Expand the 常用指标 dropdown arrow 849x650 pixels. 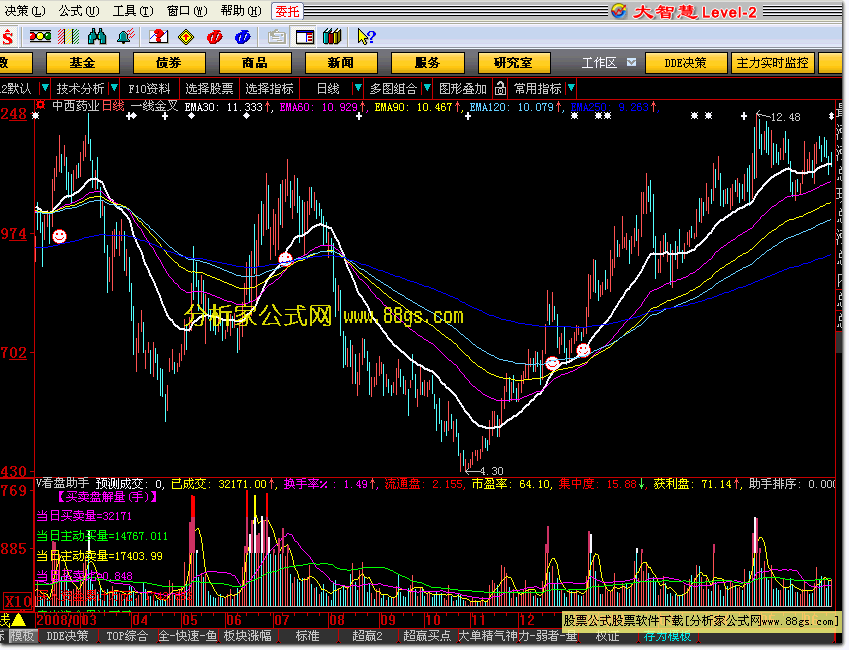571,88
